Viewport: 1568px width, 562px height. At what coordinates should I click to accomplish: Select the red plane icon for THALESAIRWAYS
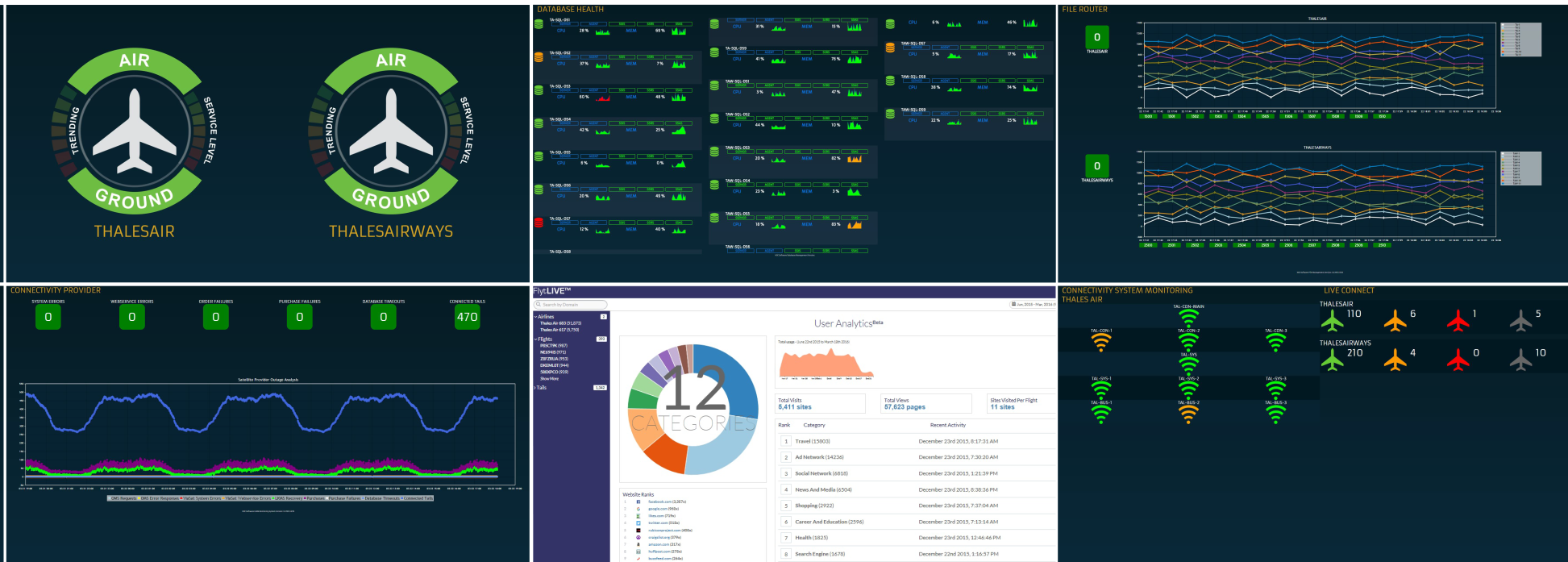1458,360
